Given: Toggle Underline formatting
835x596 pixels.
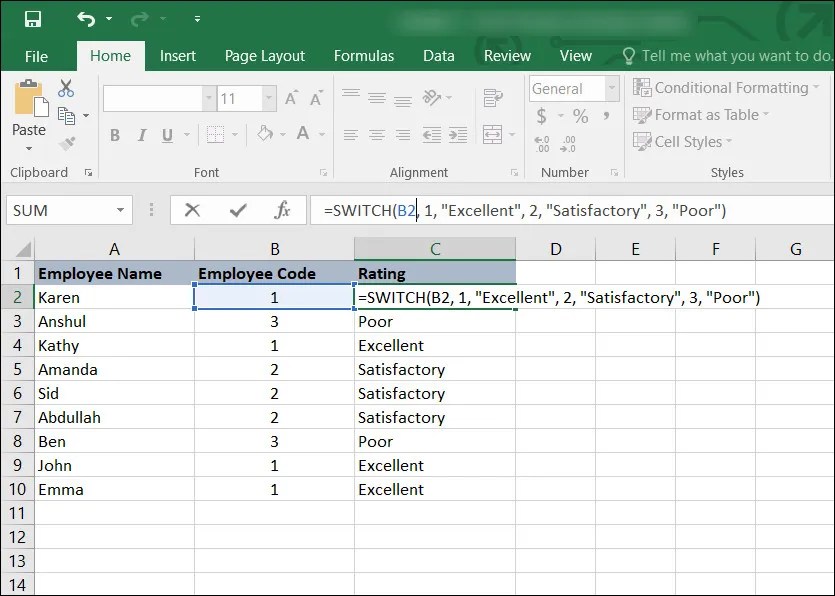Looking at the screenshot, I should click(167, 135).
